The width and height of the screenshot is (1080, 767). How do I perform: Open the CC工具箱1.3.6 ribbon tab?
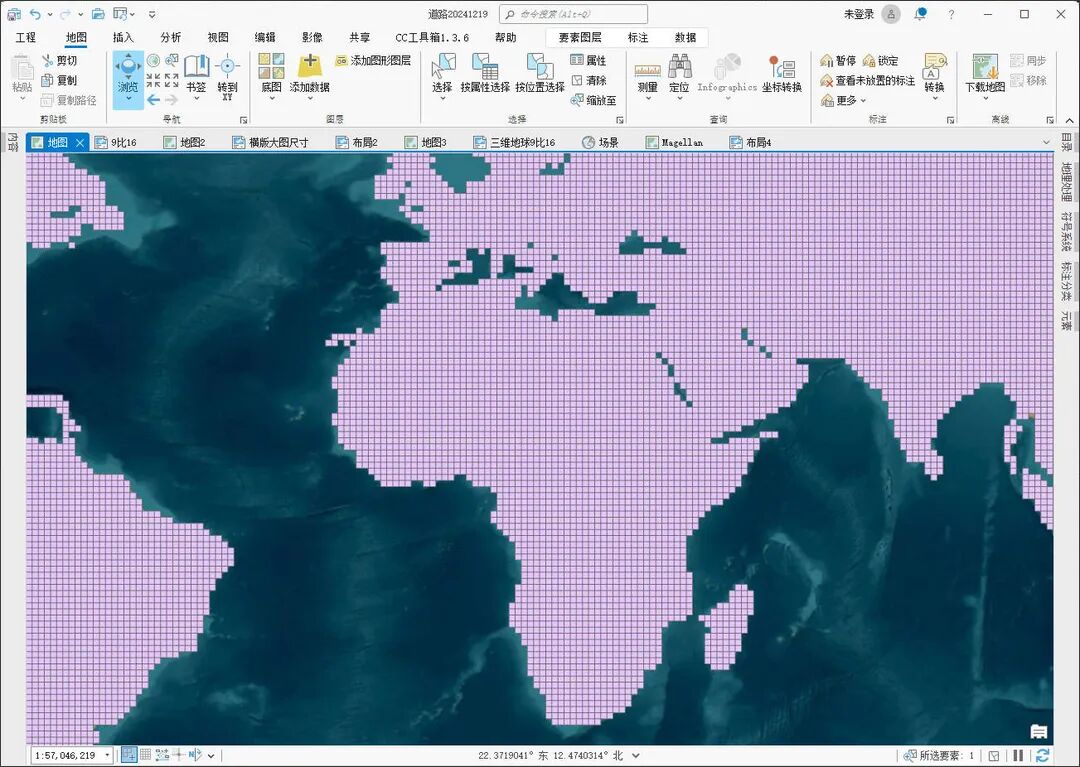point(432,37)
